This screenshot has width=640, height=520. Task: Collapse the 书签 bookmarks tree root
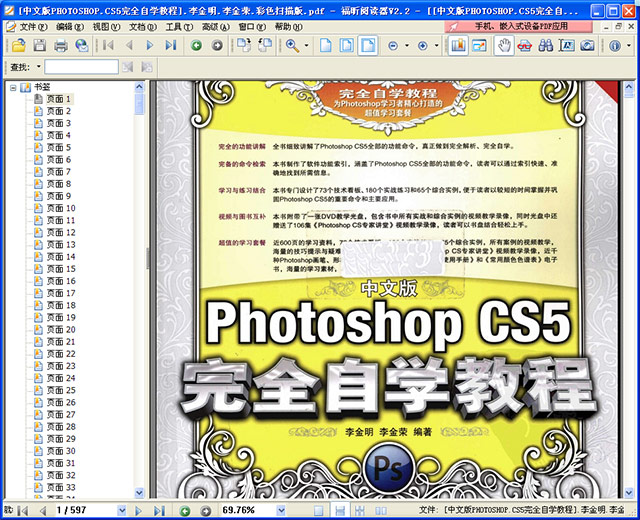[x=13, y=87]
